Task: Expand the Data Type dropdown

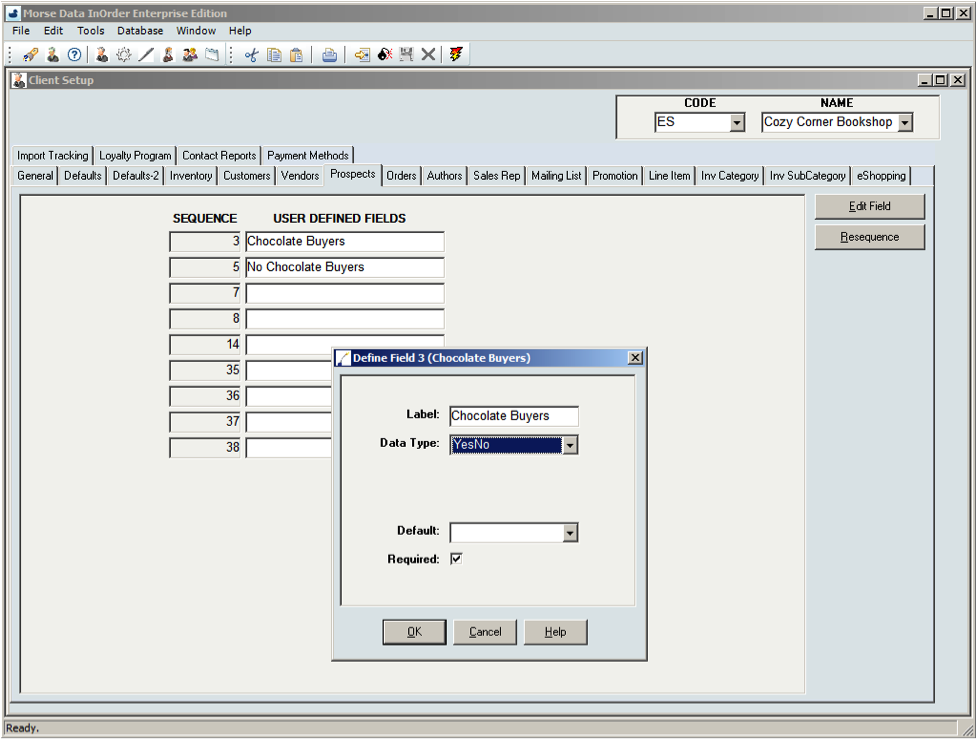Action: [x=569, y=445]
